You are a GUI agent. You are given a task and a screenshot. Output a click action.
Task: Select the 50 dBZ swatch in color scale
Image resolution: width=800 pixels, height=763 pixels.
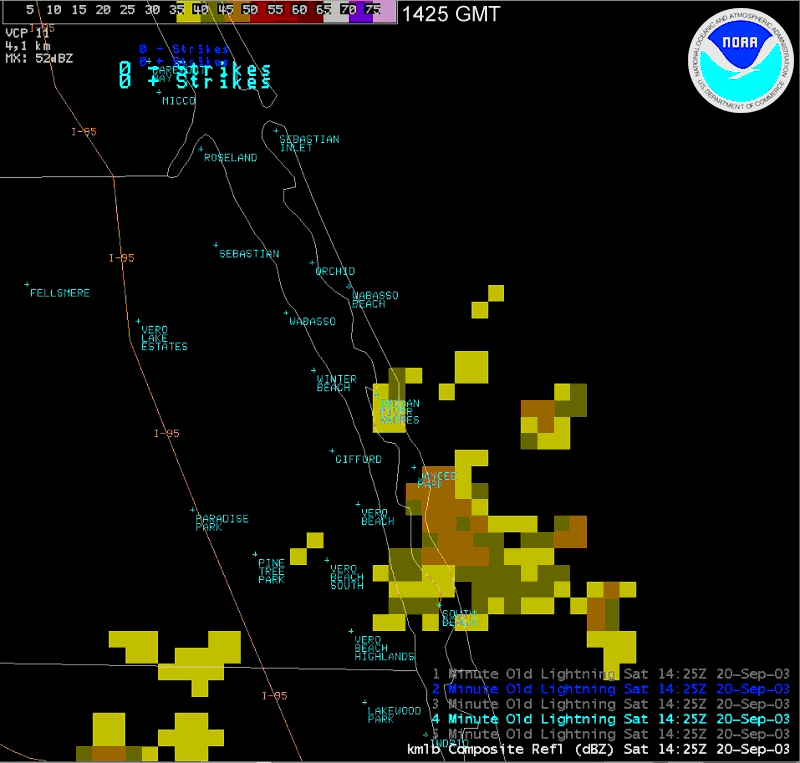[247, 10]
